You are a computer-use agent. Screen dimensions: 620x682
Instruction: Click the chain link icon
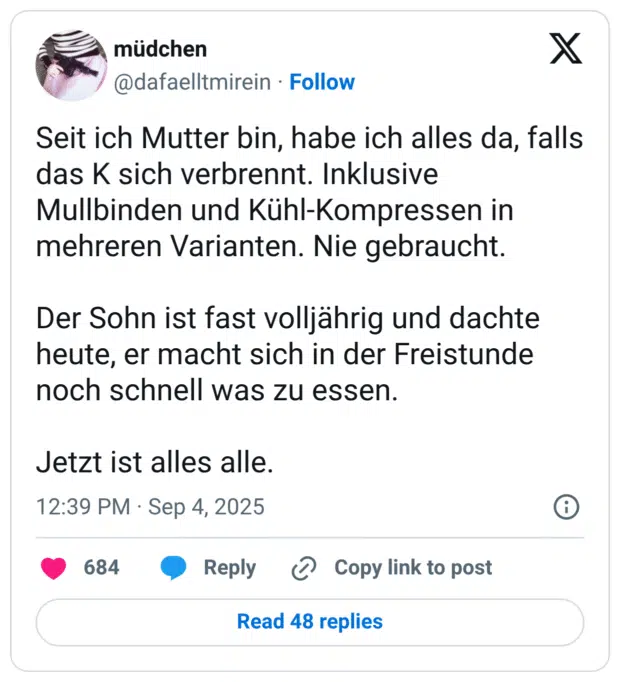[303, 568]
